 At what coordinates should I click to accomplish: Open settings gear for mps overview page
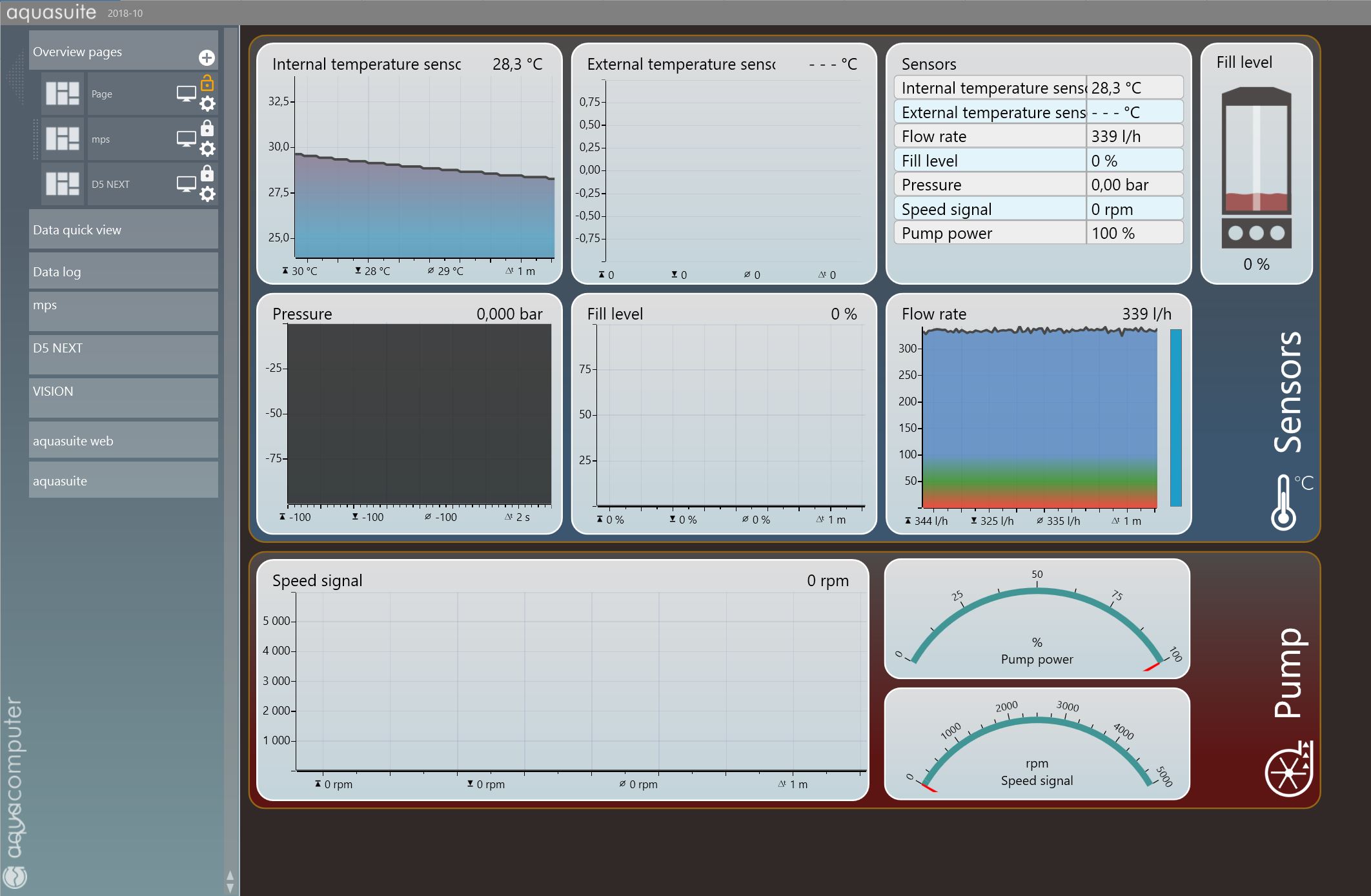(x=207, y=149)
